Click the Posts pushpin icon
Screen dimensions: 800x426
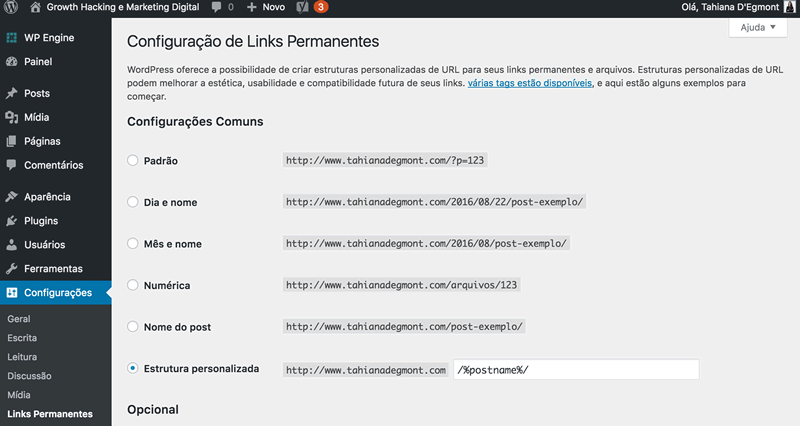click(12, 93)
